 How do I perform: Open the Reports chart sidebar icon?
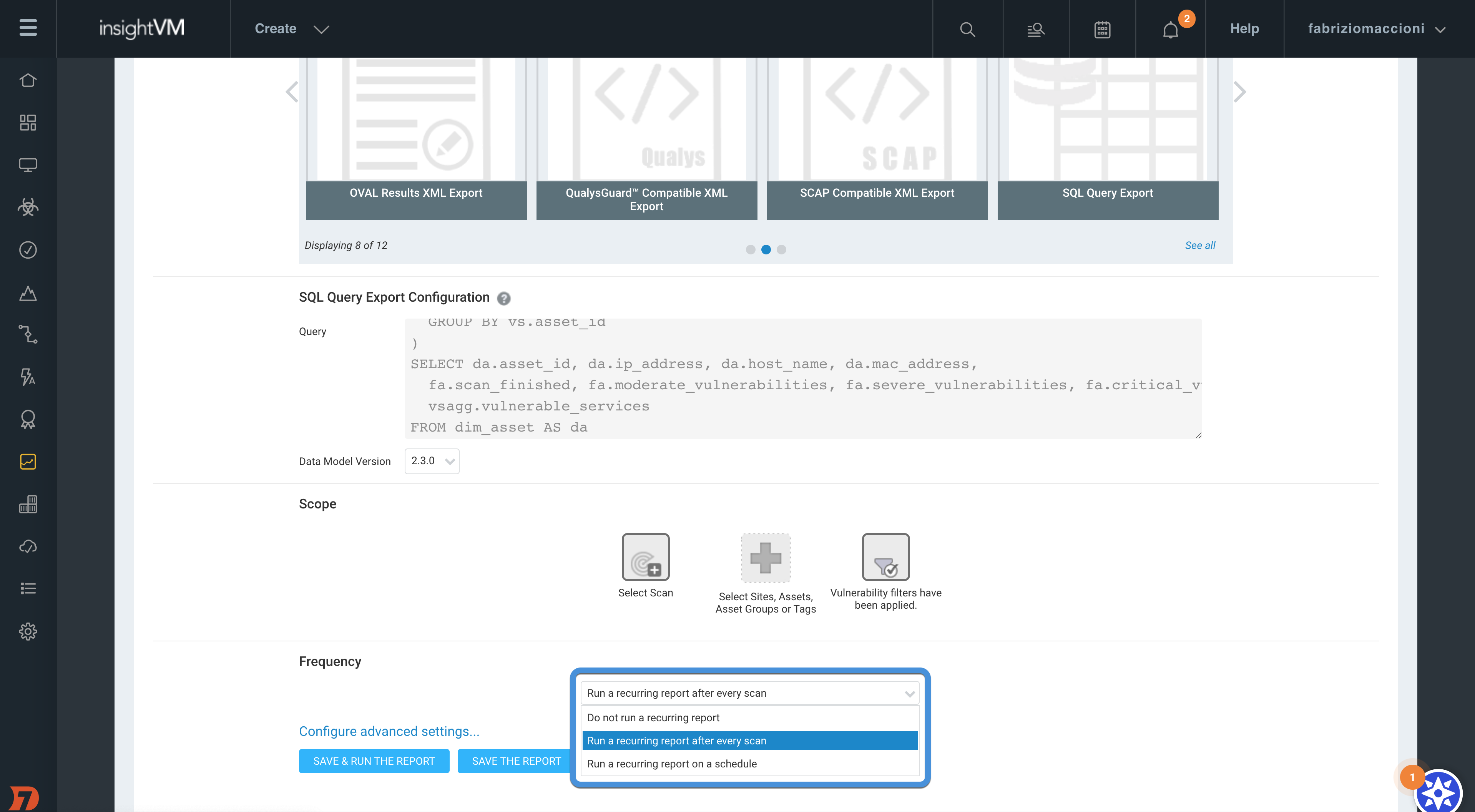pos(28,462)
